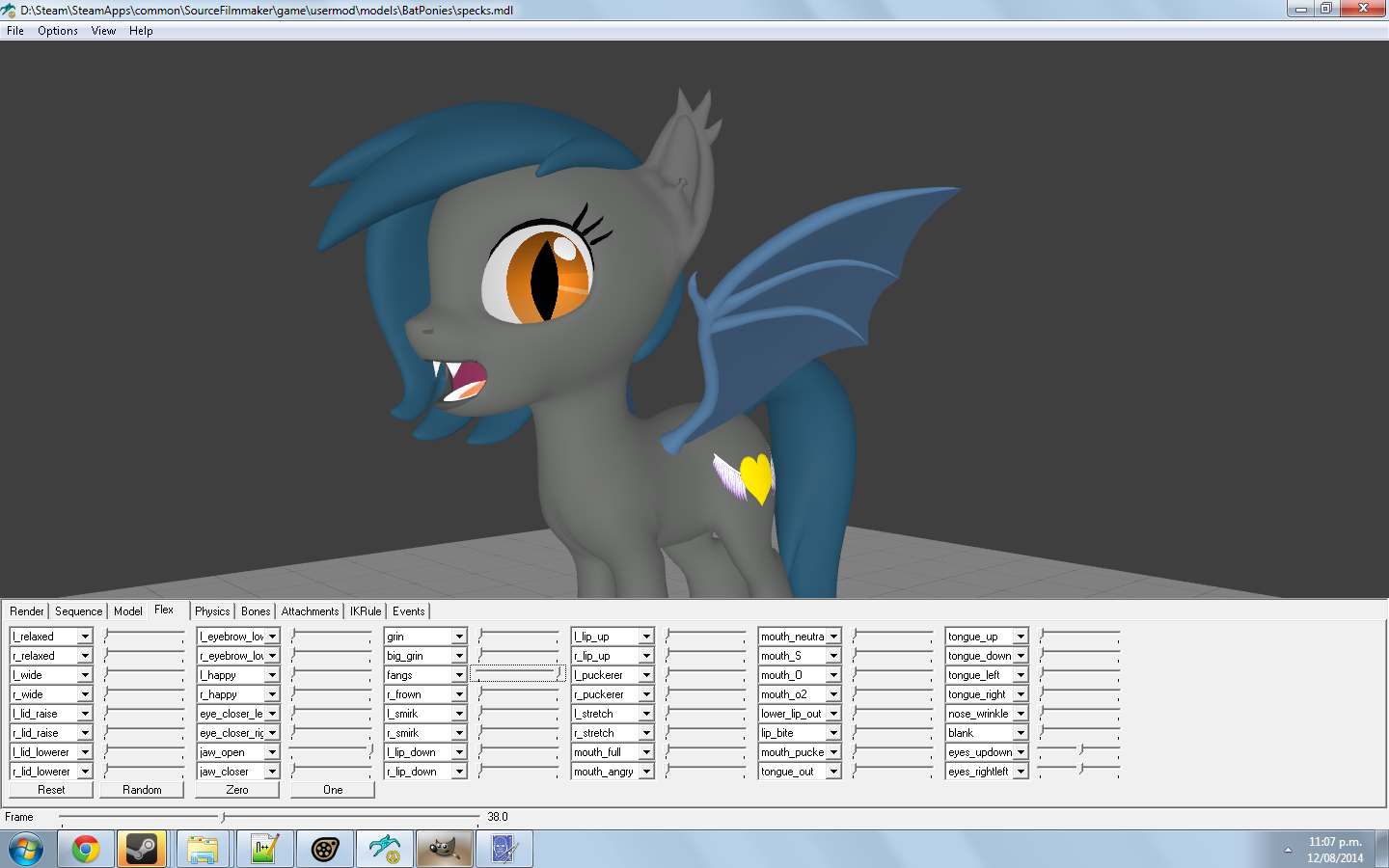Click the slider beside jaw_open
The image size is (1389, 868).
(331, 751)
